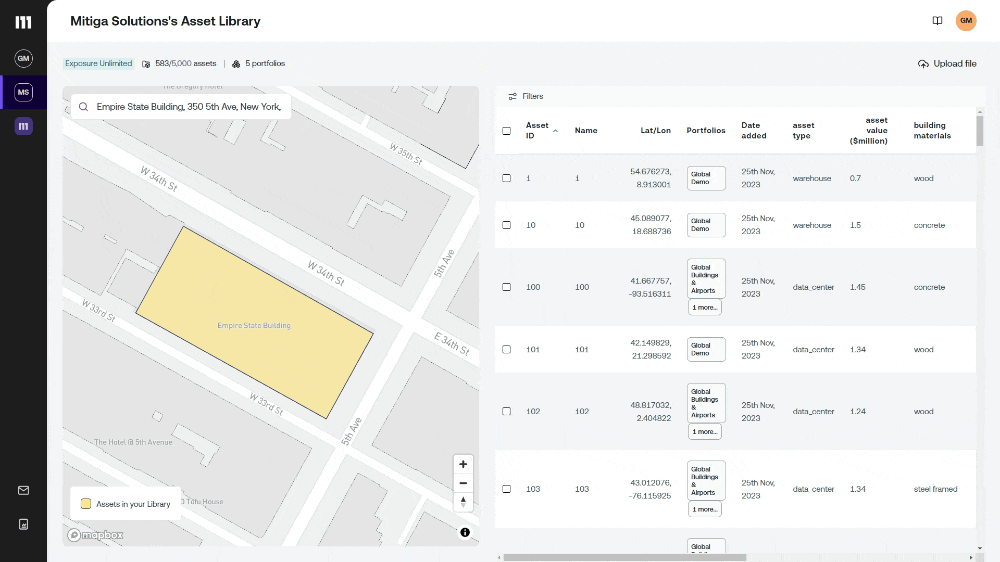The width and height of the screenshot is (1000, 562).
Task: Open the GM account icon in sidebar
Action: 24,58
